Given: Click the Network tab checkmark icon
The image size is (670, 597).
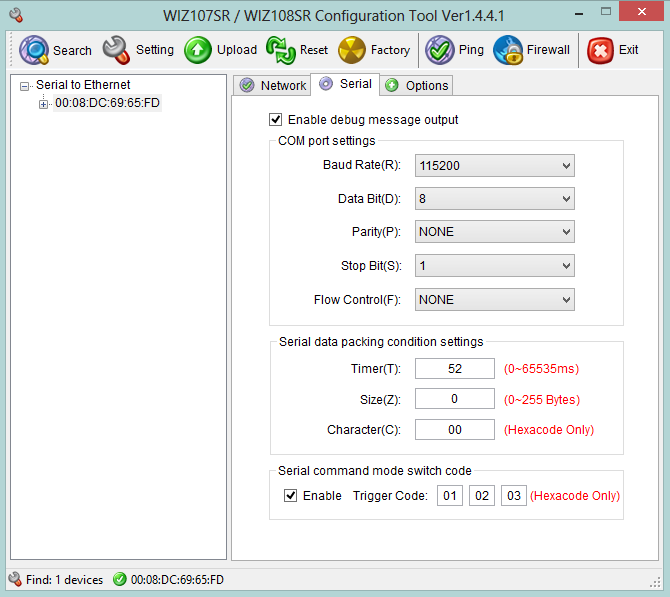Looking at the screenshot, I should pos(247,85).
